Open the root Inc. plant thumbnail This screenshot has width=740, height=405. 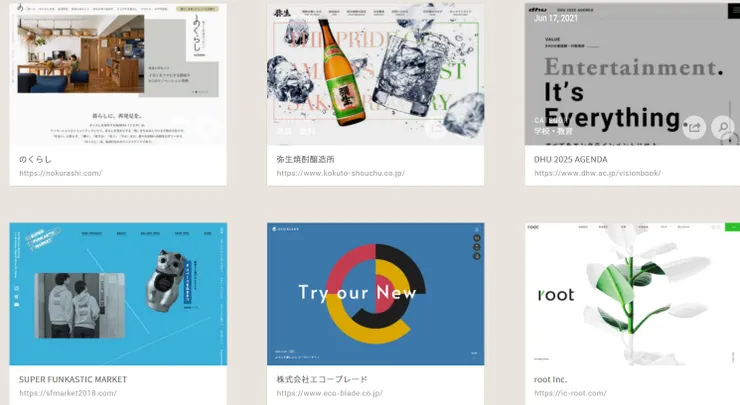632,294
